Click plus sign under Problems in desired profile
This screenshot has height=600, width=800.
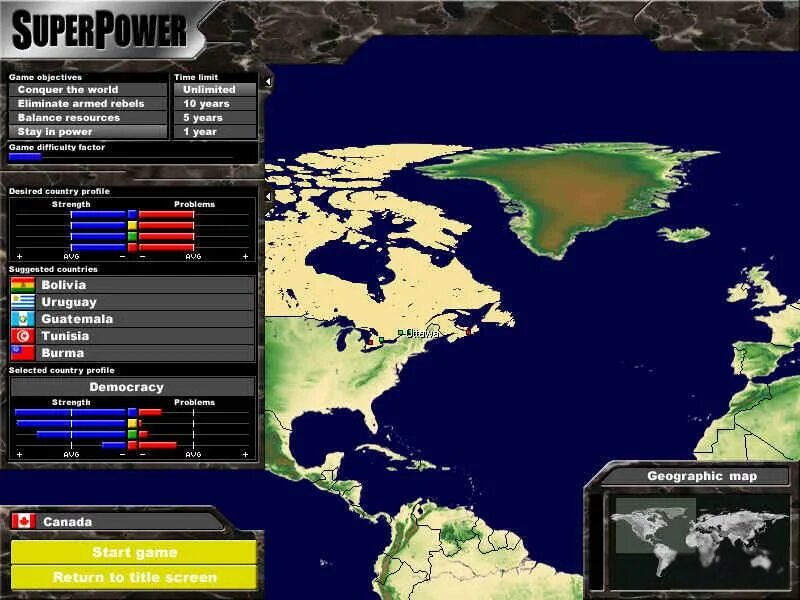coord(245,256)
